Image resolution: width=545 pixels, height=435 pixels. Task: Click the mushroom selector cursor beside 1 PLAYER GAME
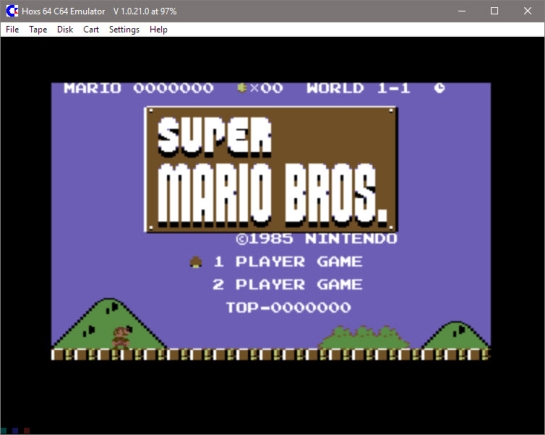(x=196, y=262)
